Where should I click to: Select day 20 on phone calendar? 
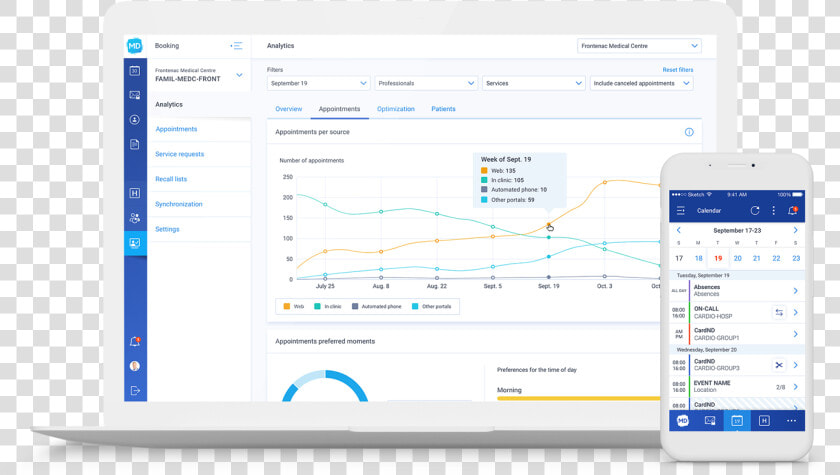[738, 258]
